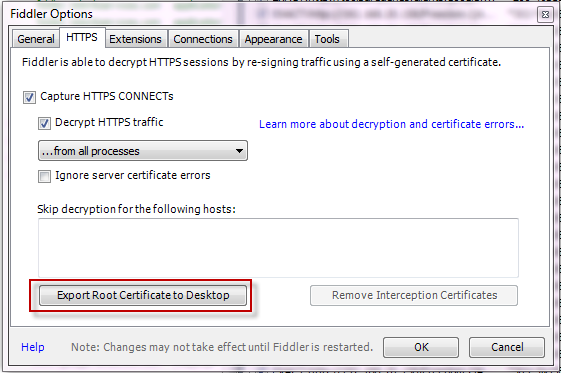561x373 pixels.
Task: Close the Fiddler Options dialog
Action: click(x=545, y=15)
